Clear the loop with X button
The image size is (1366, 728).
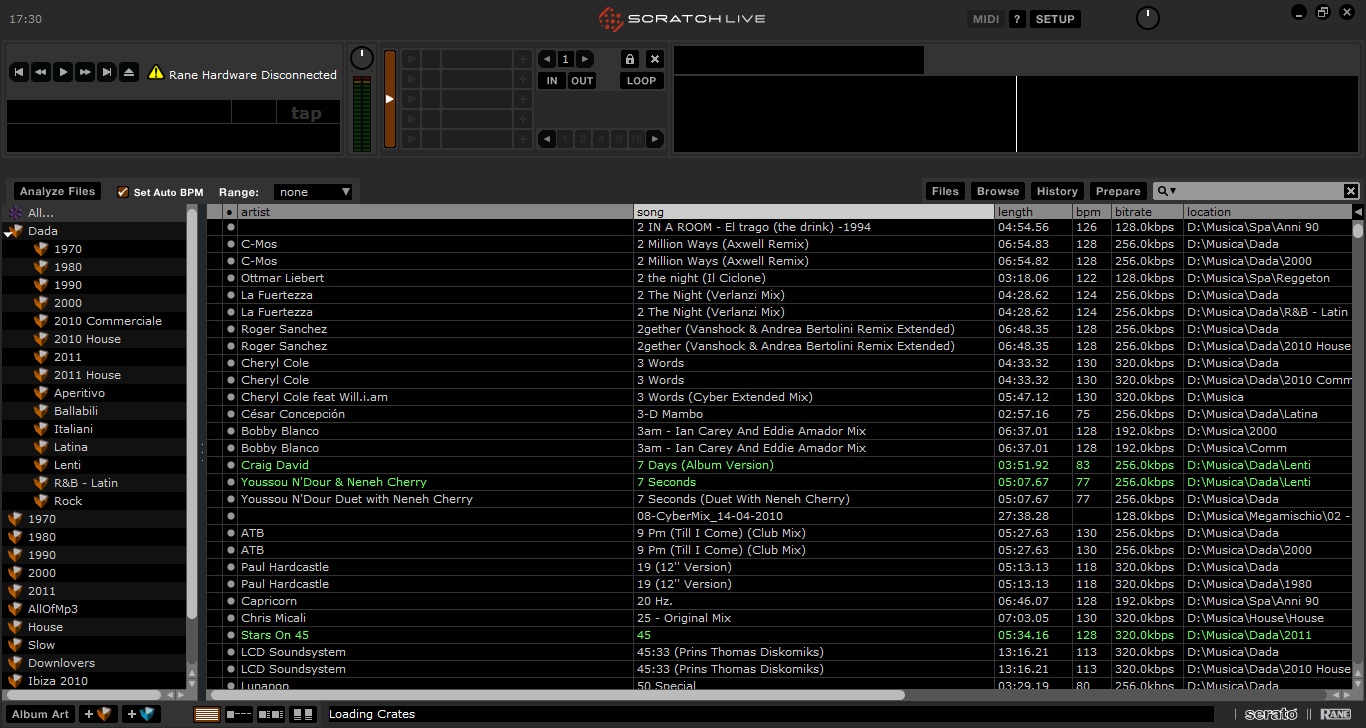click(x=654, y=59)
